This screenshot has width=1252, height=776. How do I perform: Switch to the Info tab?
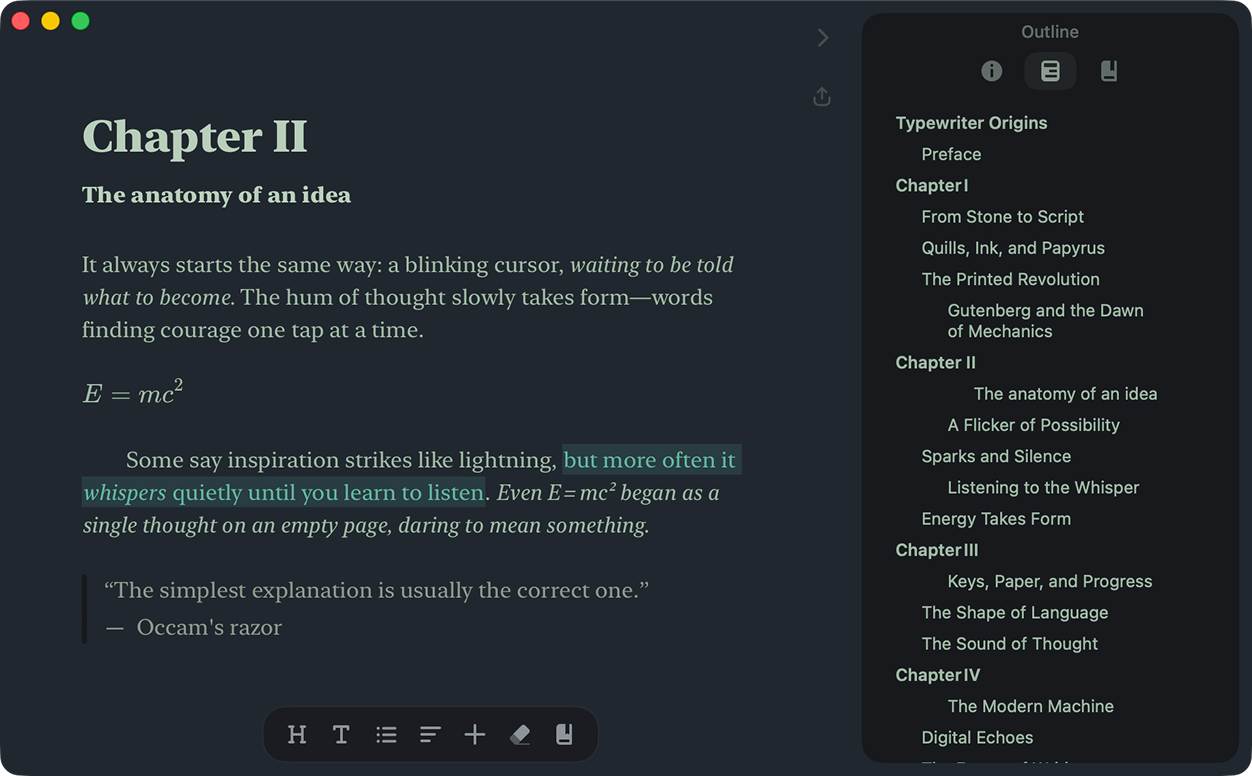[x=992, y=71]
